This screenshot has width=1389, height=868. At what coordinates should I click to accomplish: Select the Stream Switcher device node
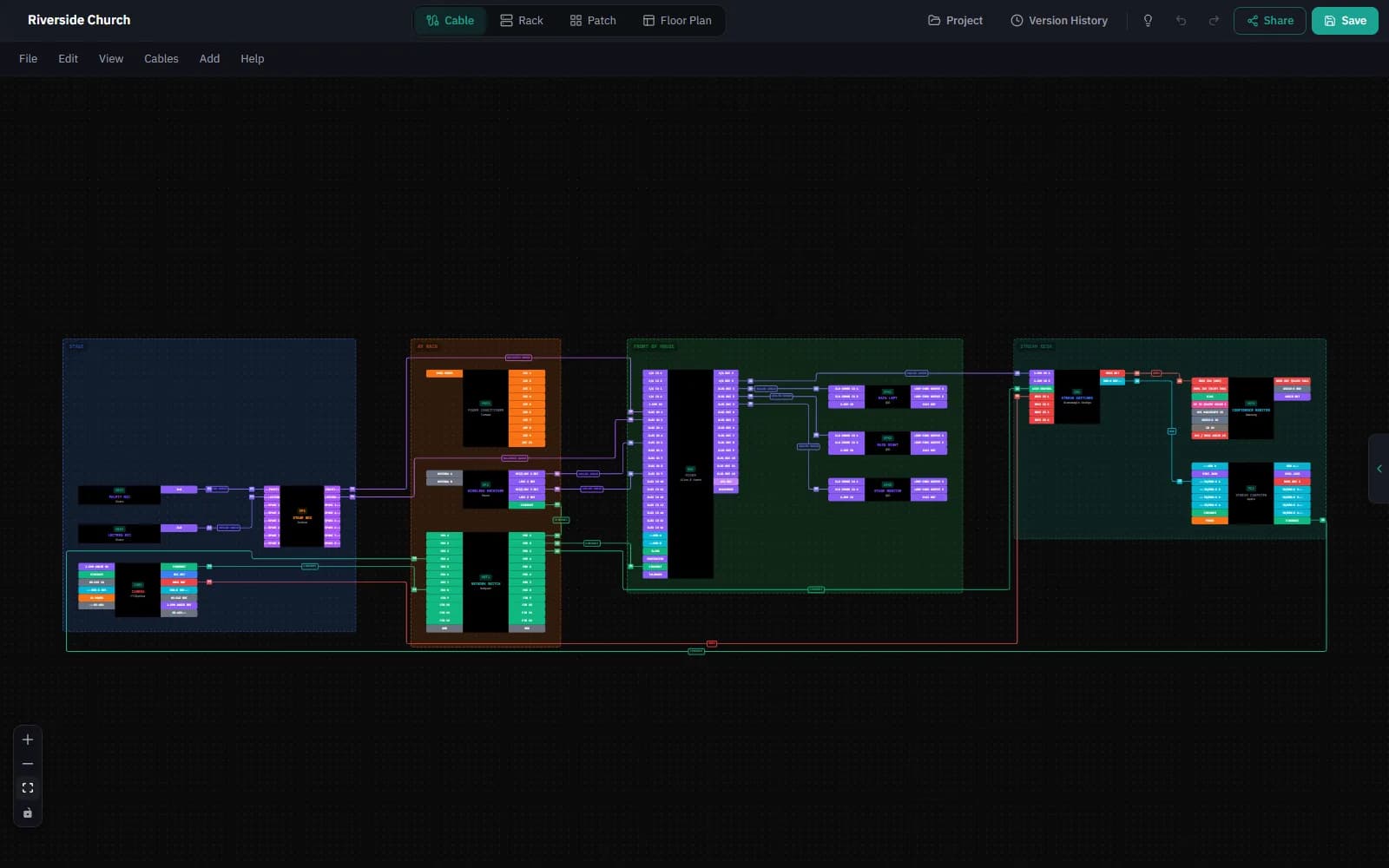(1076, 397)
